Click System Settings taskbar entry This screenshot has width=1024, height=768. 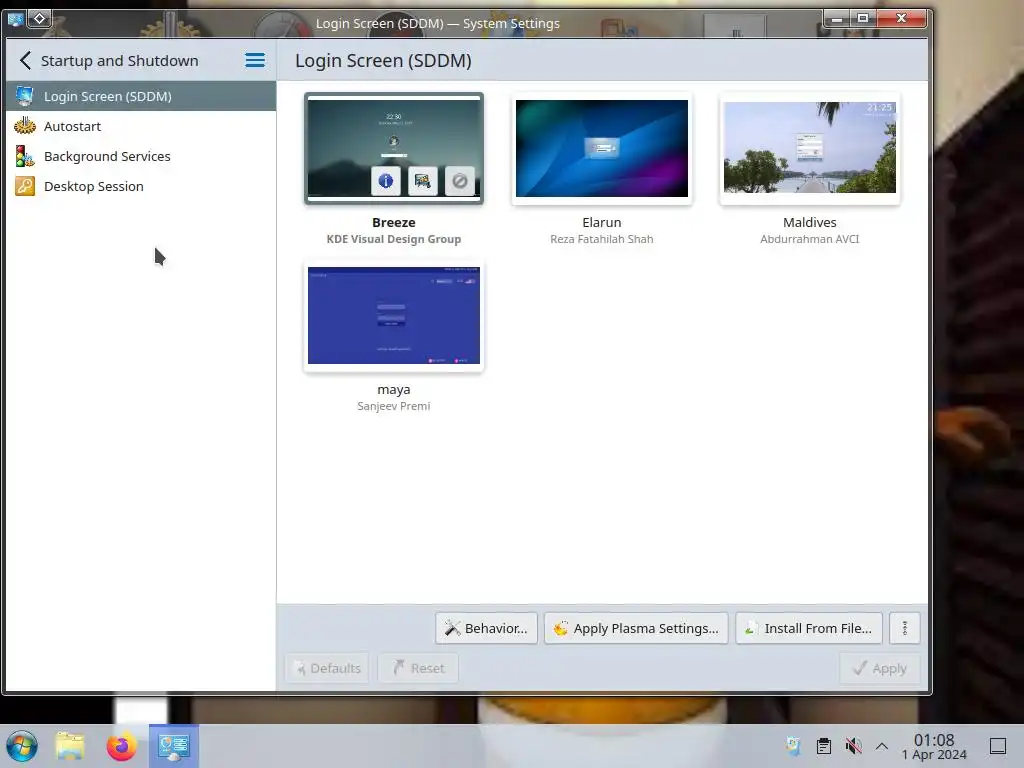[174, 746]
